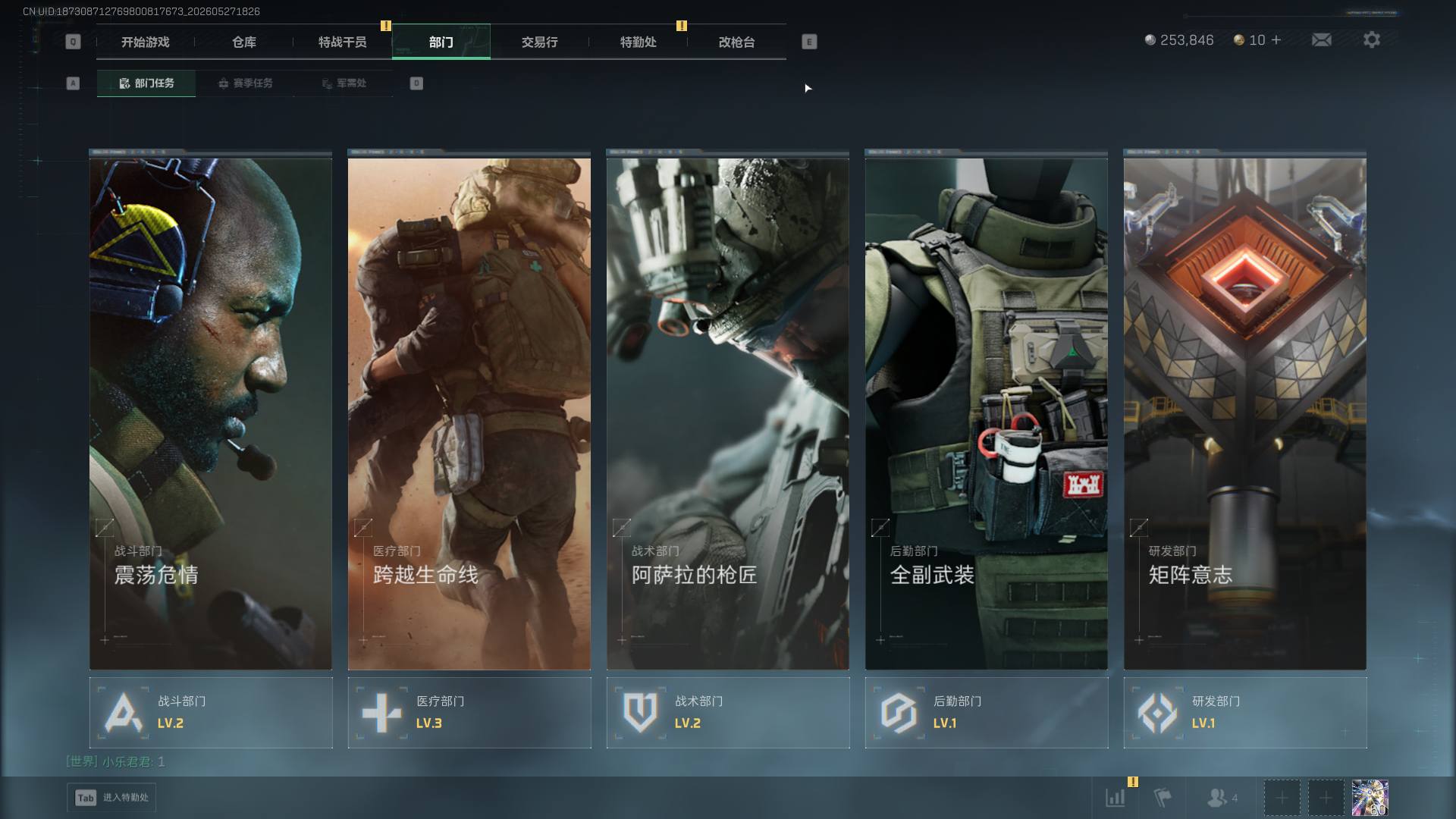The width and height of the screenshot is (1456, 819).
Task: Click the alert badge on statistics icon
Action: (1133, 782)
